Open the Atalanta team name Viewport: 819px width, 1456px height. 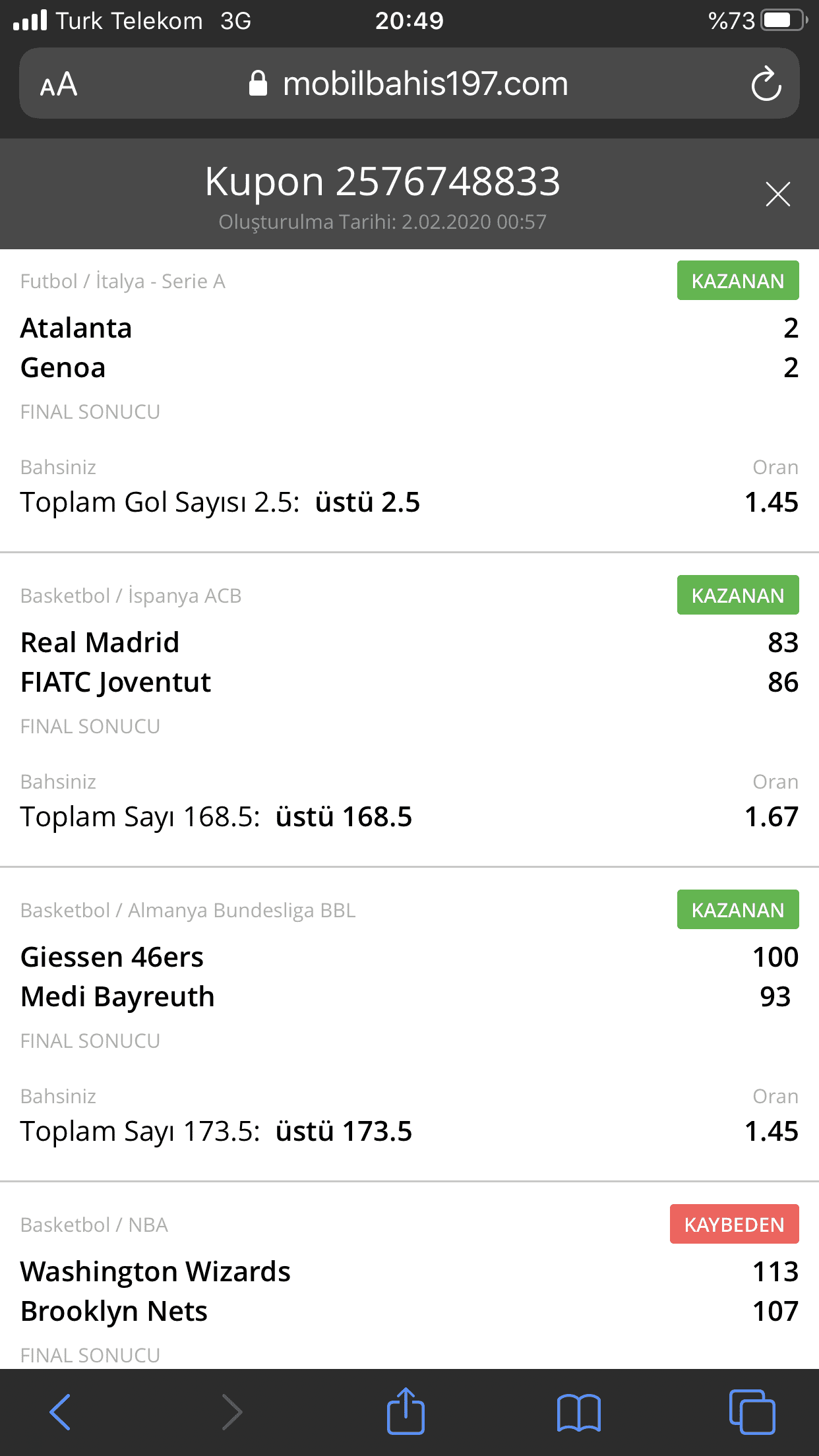76,328
